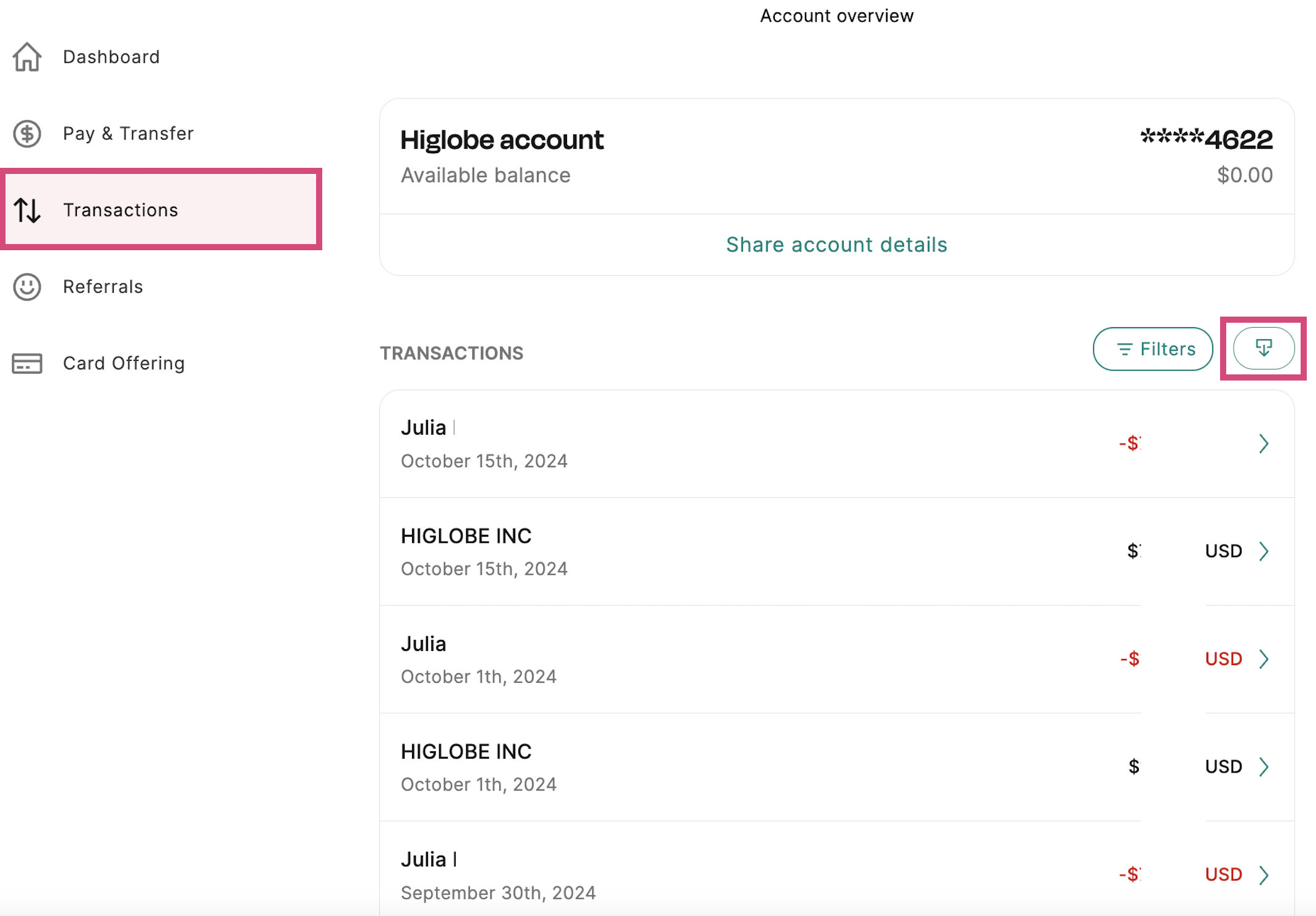Click the Card Offering card icon
1316x916 pixels.
[27, 363]
